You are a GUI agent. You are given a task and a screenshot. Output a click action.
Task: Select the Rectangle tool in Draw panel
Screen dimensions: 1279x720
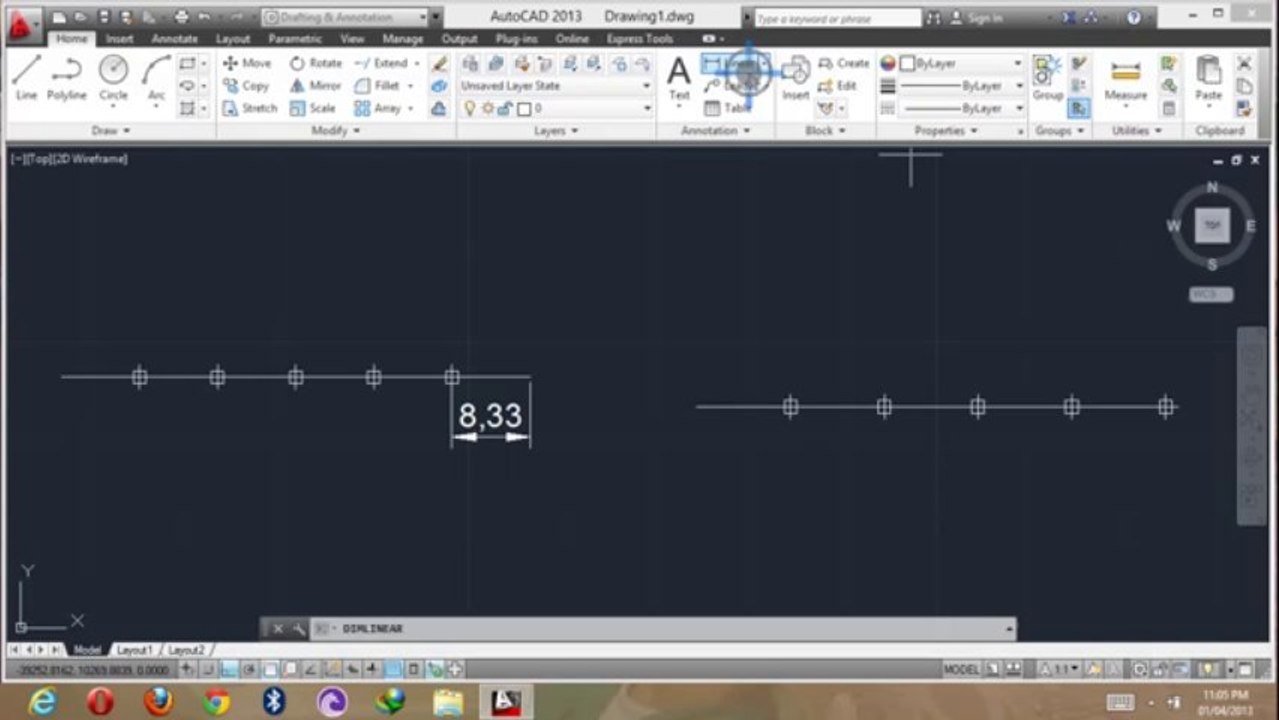[x=187, y=63]
